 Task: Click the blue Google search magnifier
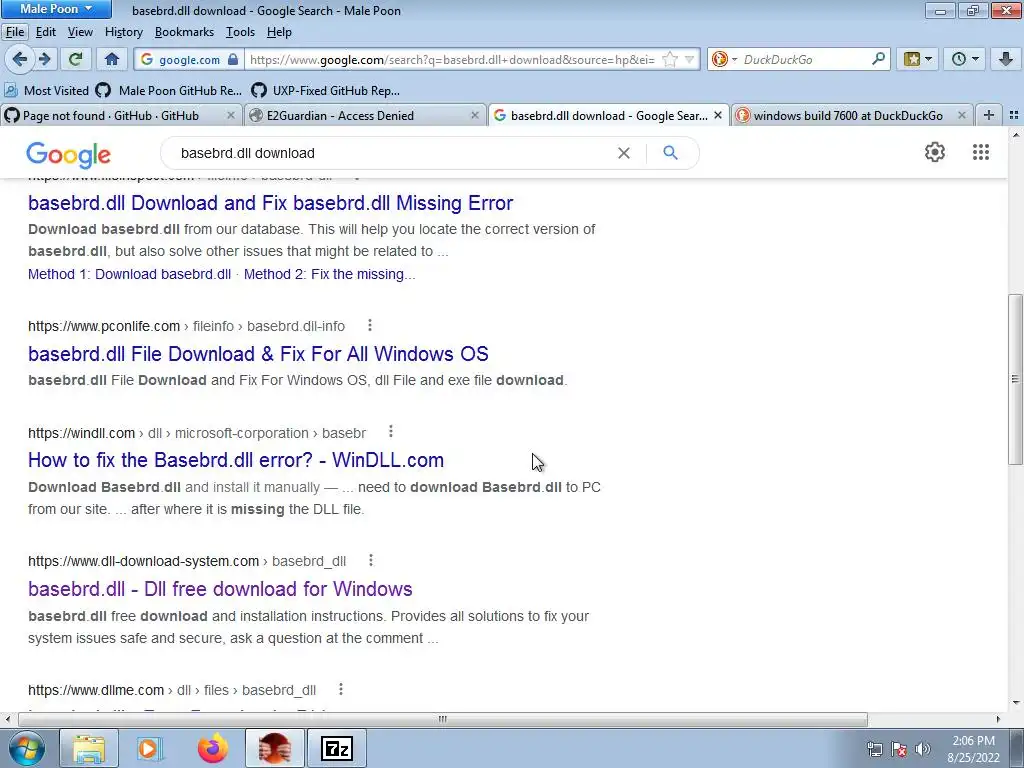(x=670, y=153)
